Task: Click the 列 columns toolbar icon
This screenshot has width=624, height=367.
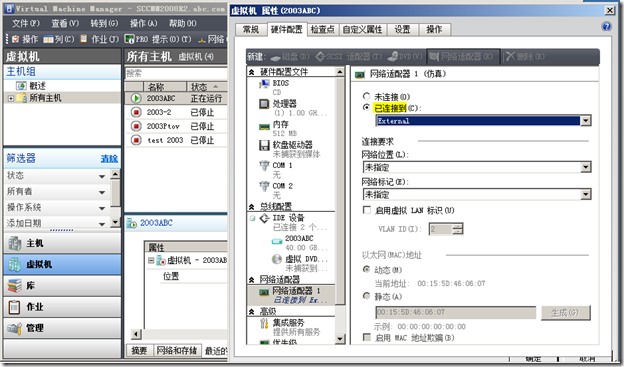Action: (49, 39)
